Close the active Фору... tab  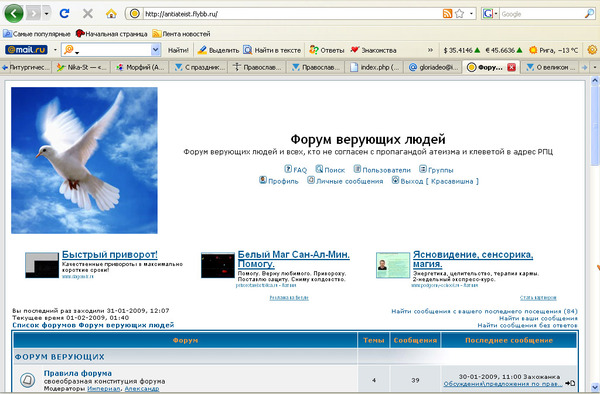511,67
